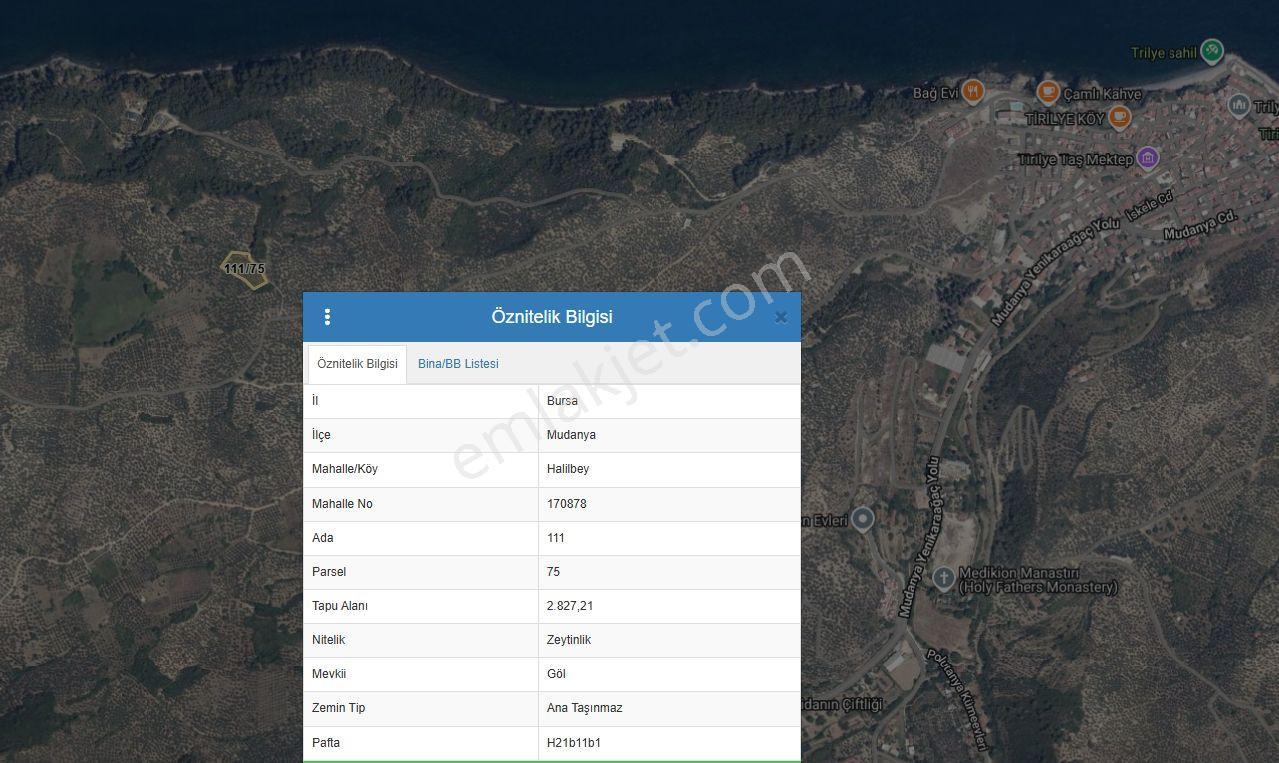Click the Medikion Manastırı church pin

click(x=943, y=577)
